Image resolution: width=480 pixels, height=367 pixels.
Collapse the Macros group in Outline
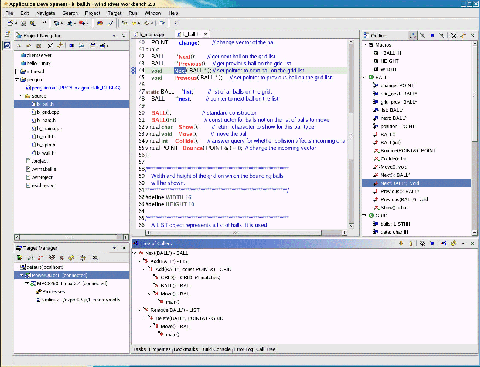click(x=366, y=45)
